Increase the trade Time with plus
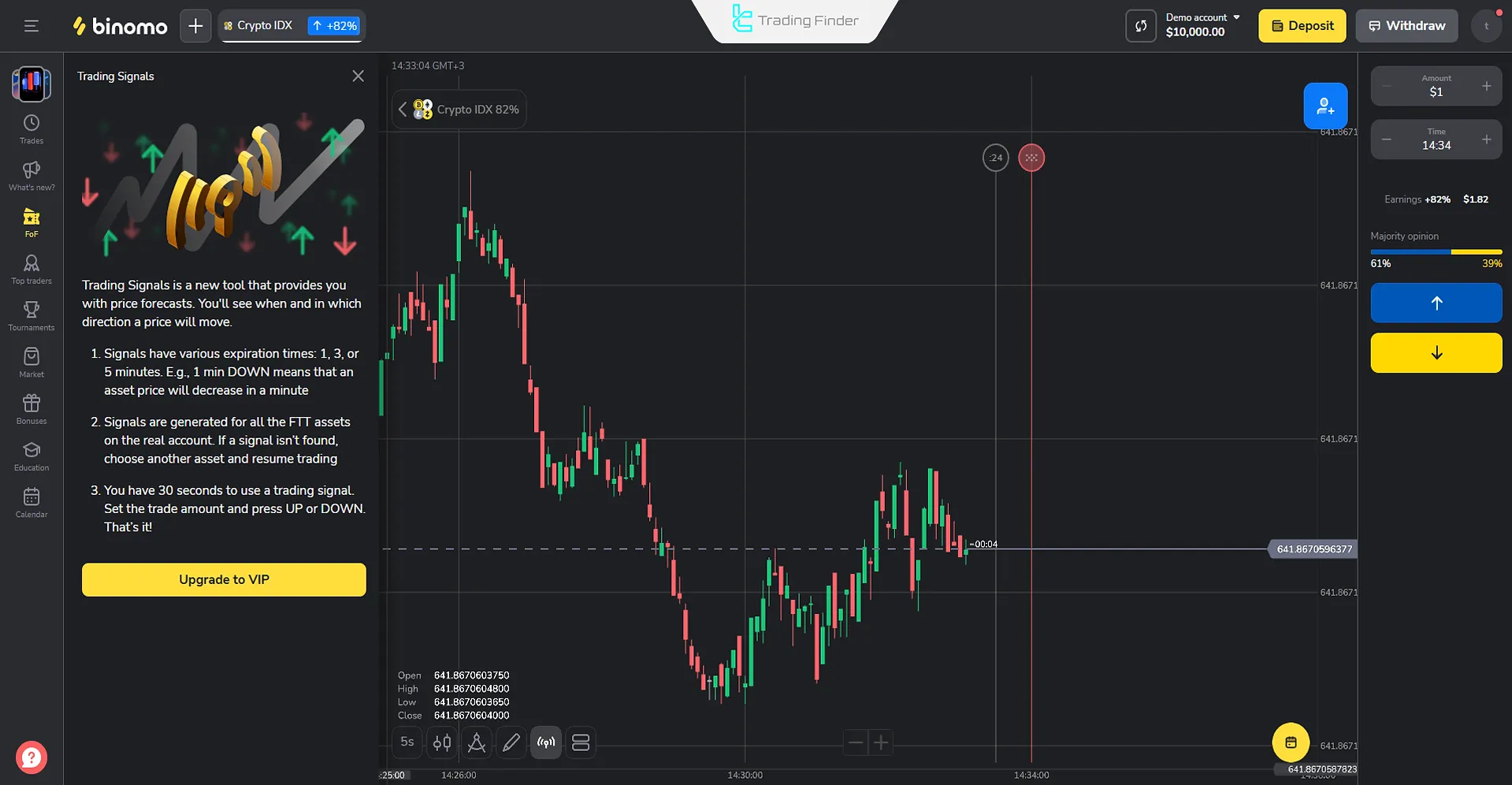1512x785 pixels. (1486, 140)
